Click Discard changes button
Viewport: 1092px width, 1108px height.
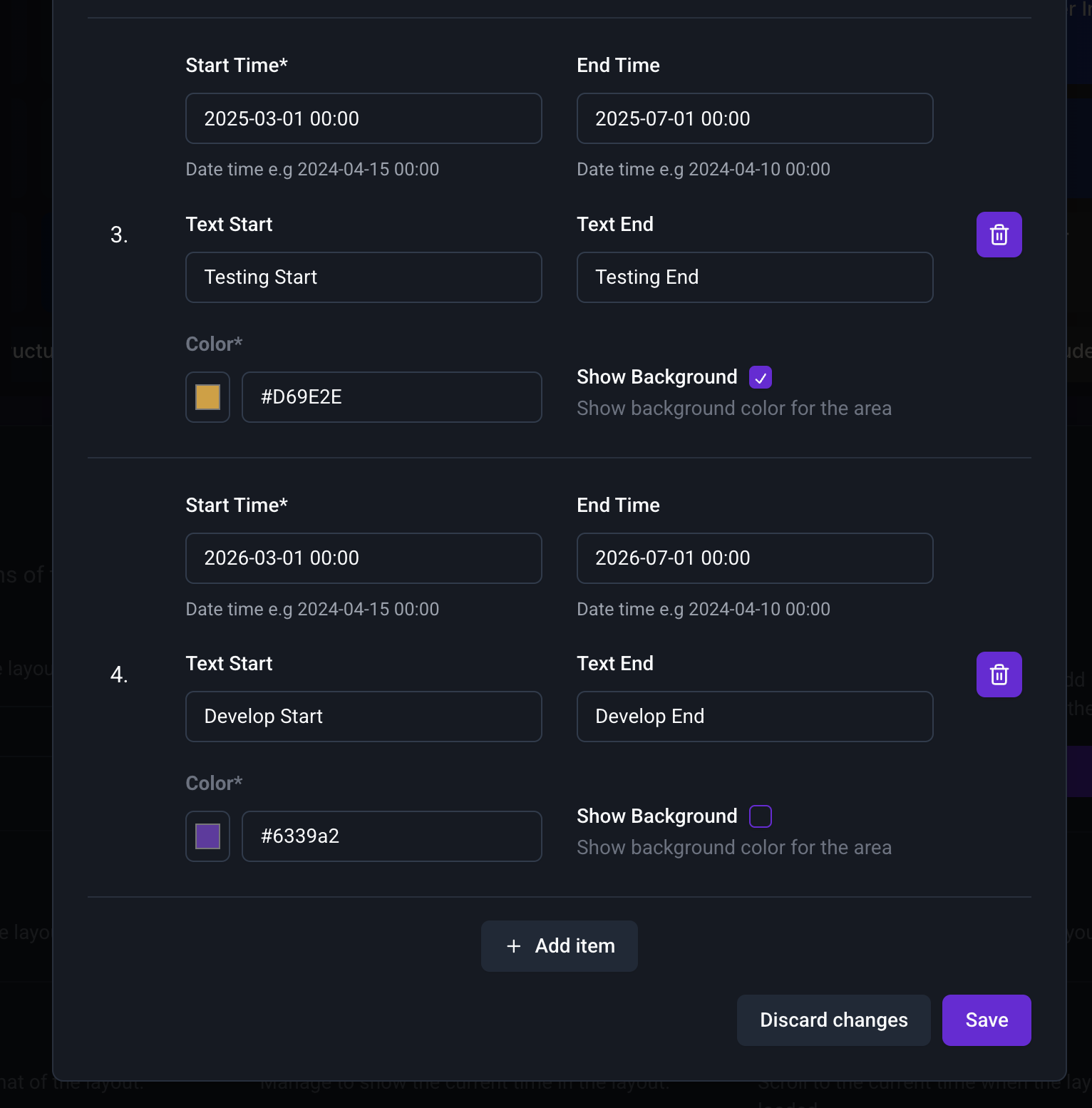tap(833, 1020)
